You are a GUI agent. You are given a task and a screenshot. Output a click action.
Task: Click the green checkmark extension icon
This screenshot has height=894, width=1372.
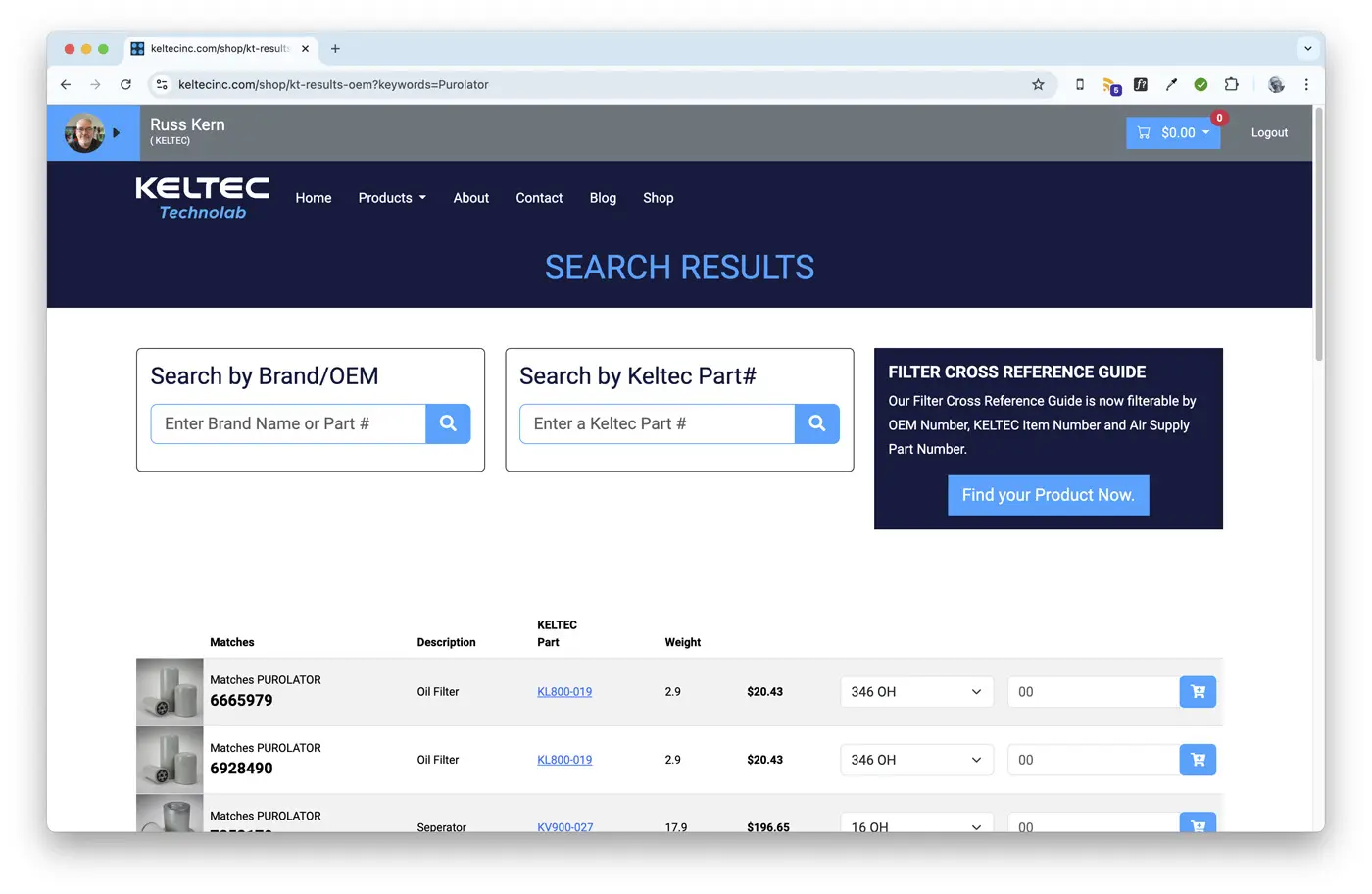1200,85
